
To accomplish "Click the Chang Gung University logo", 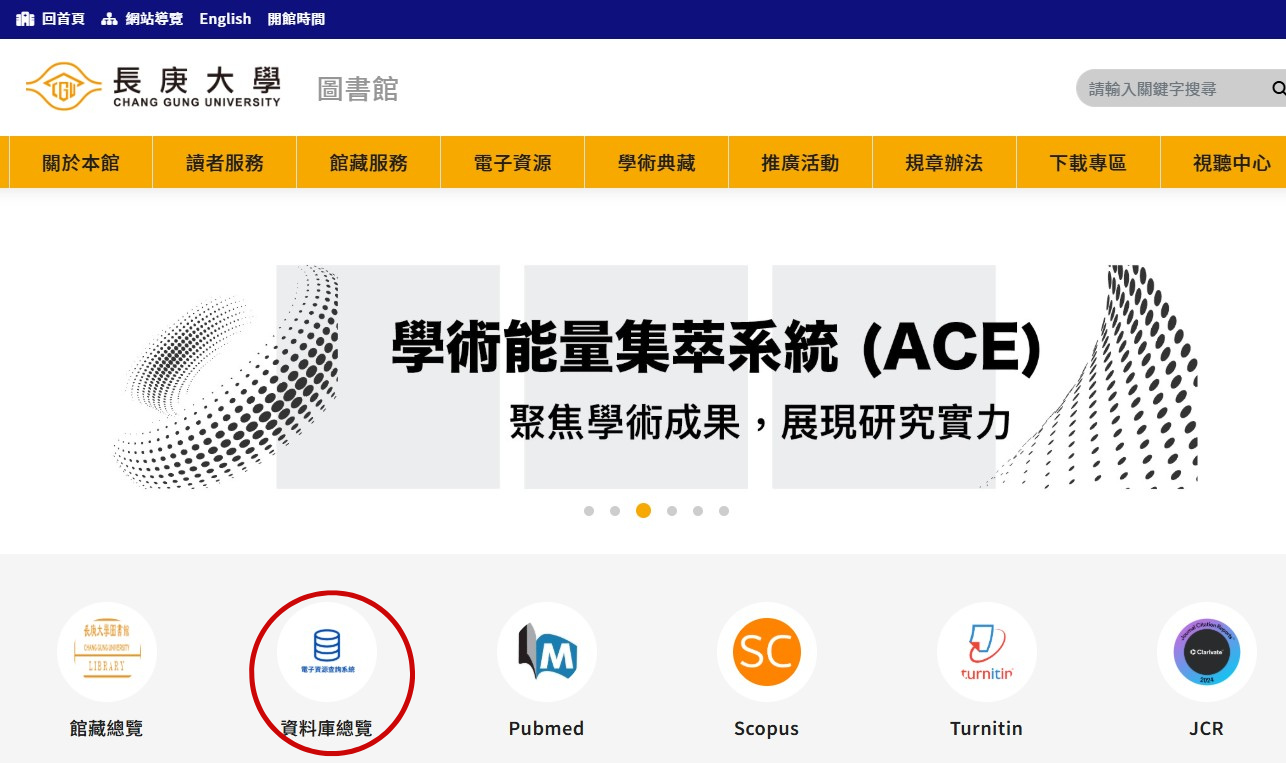I will [154, 87].
